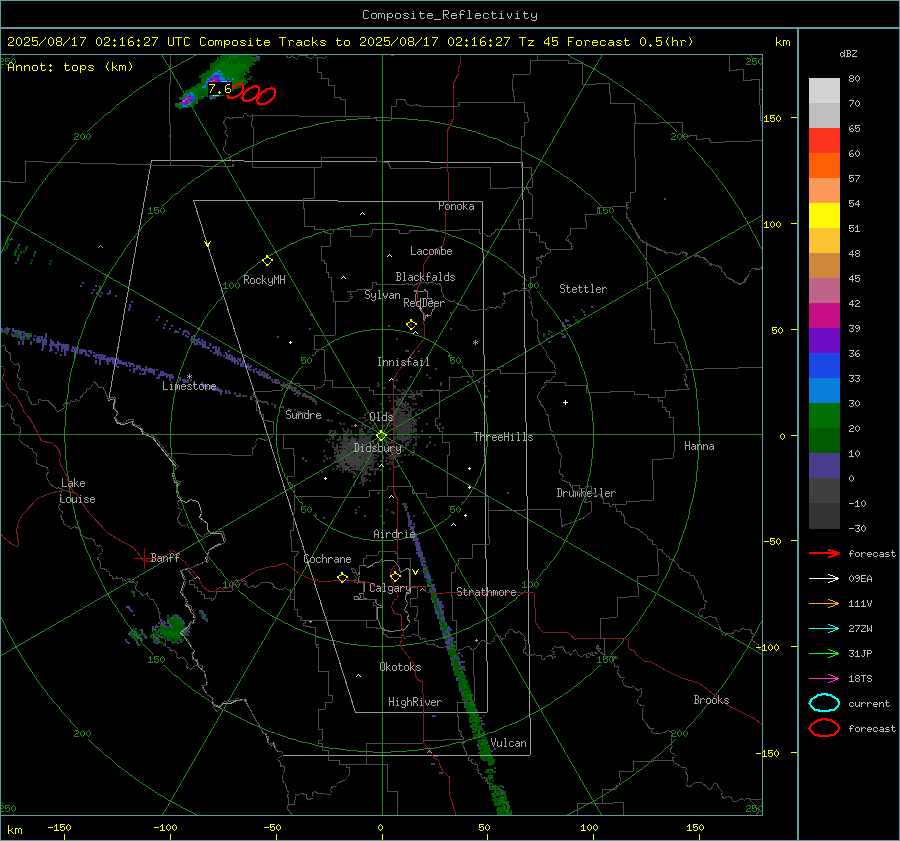900x841 pixels.
Task: Click the red forecast ellipse legend icon
Action: 824,728
